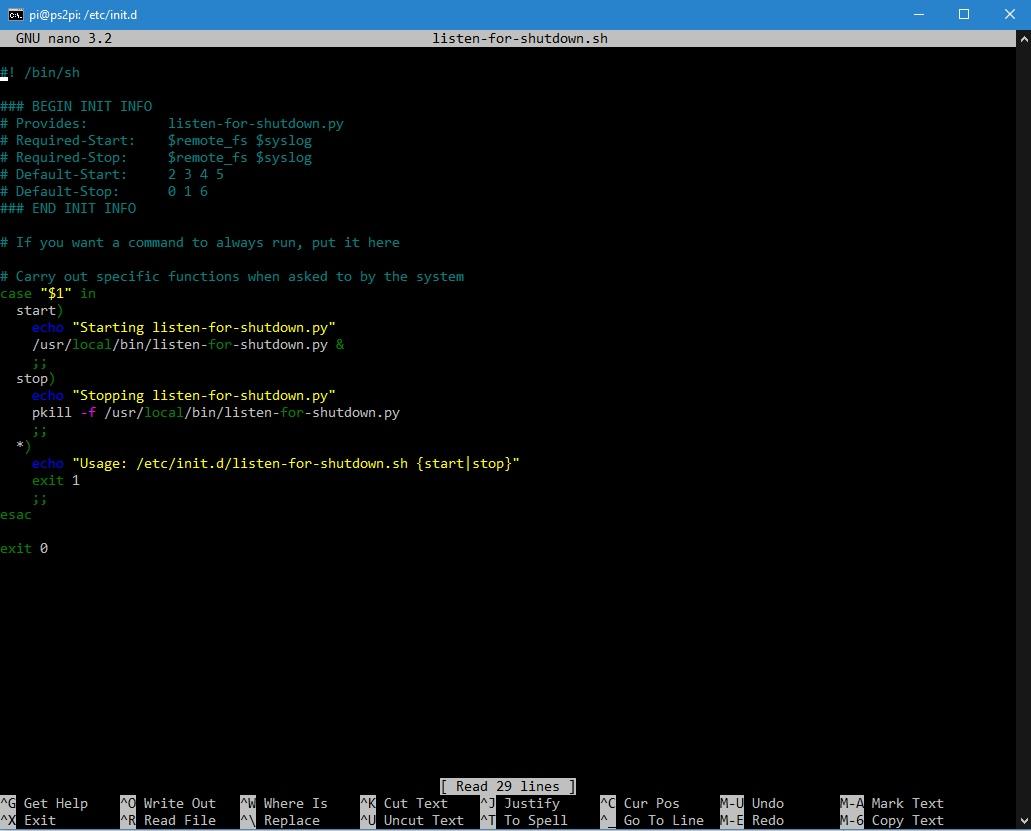Click the "Starting listen-for-shutdown.py" string
Screen dimensions: 1031x831
click(x=204, y=328)
